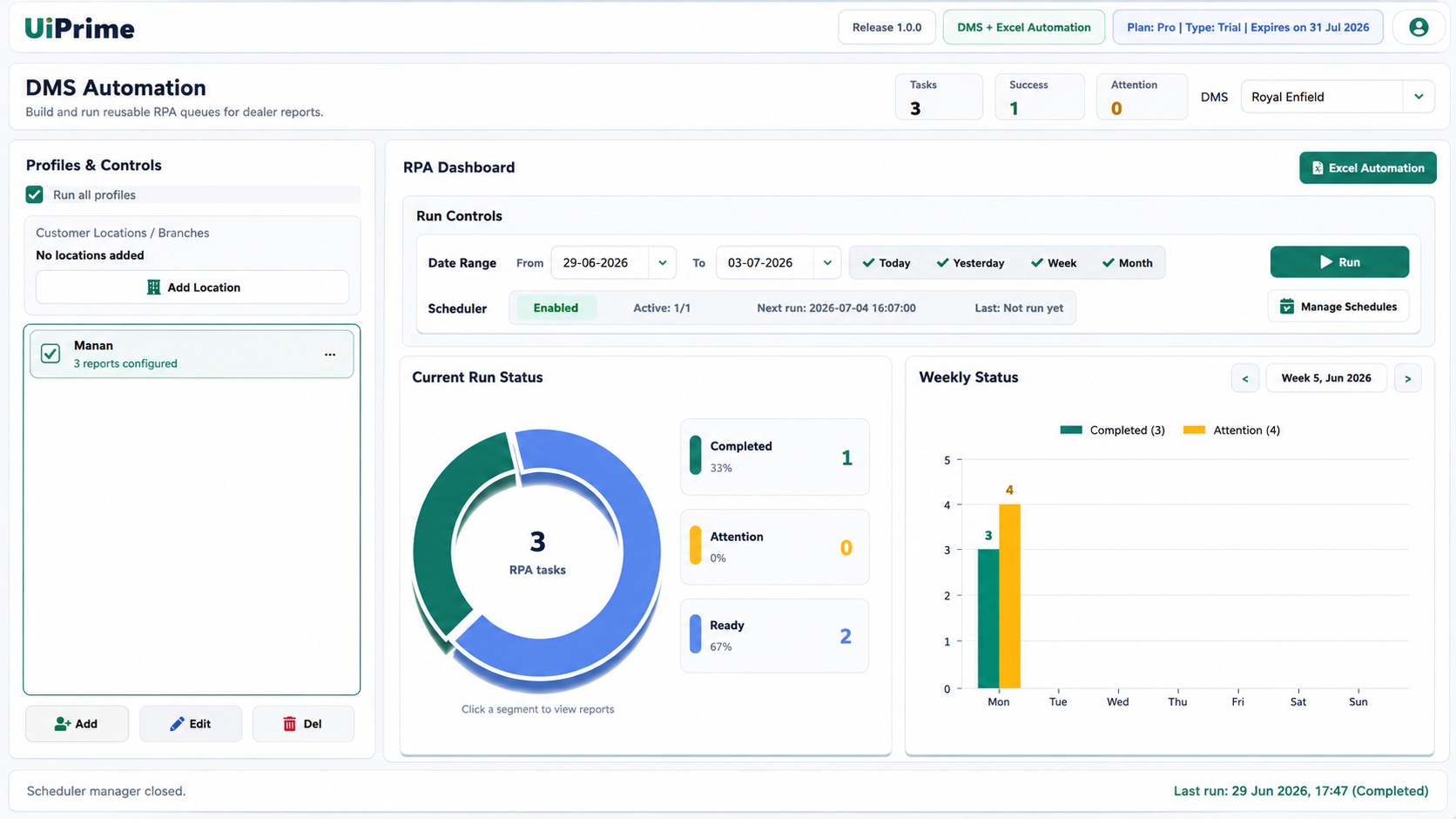Click 'No locations added' text
1456x819 pixels.
[x=90, y=255]
